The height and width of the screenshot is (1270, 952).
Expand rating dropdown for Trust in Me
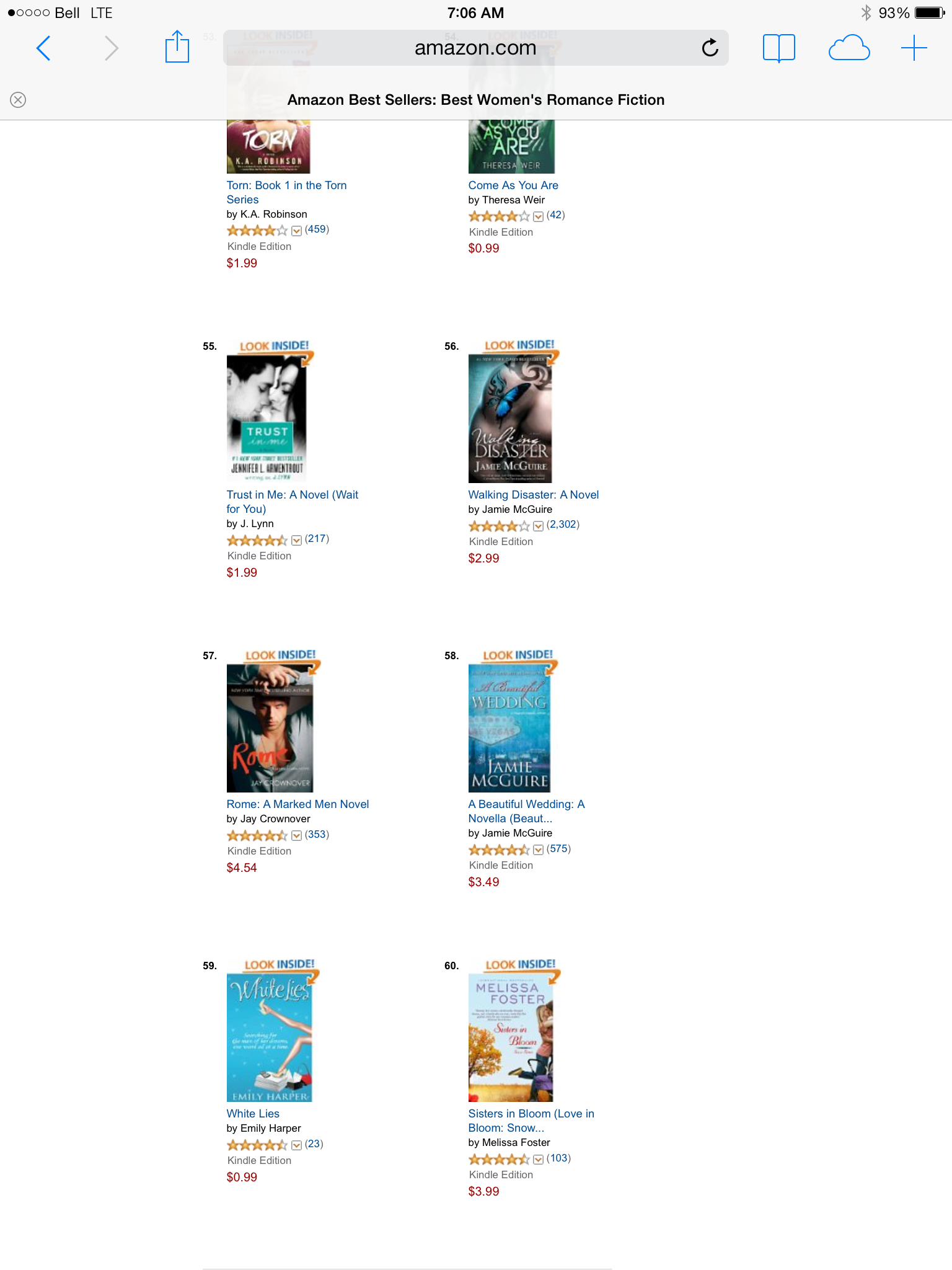pyautogui.click(x=296, y=540)
